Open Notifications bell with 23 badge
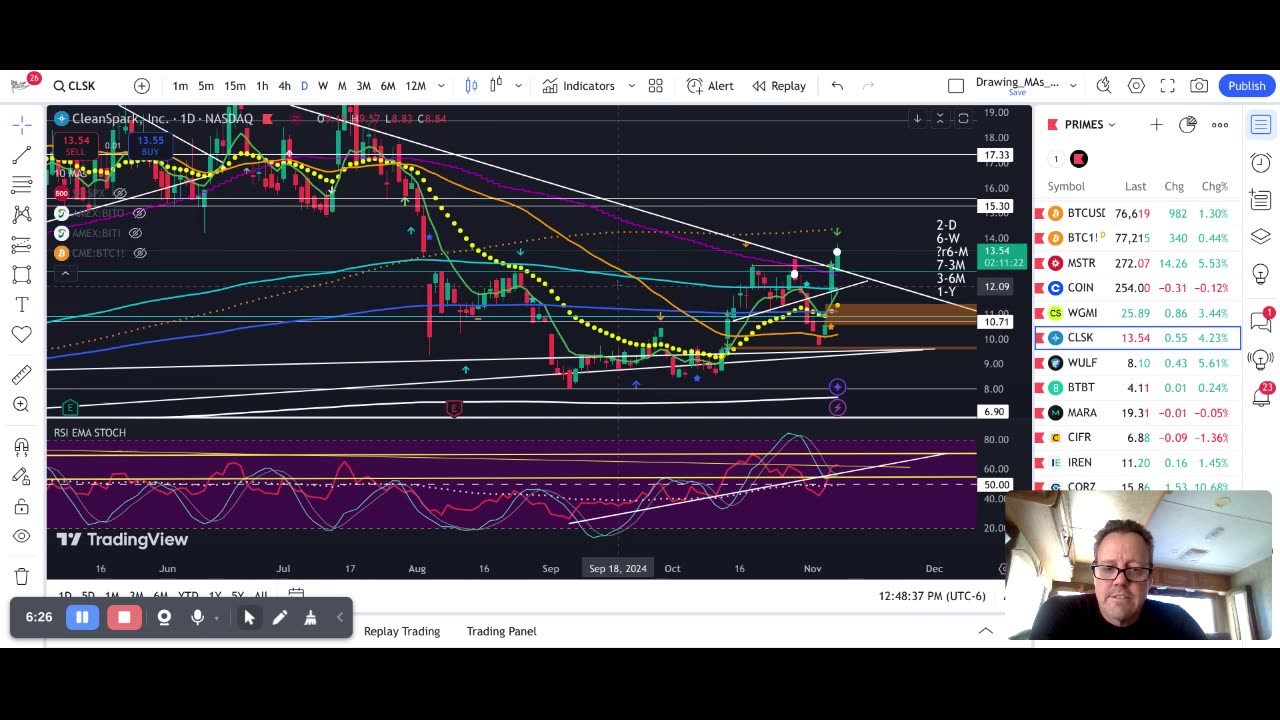Viewport: 1280px width, 720px height. [1260, 396]
